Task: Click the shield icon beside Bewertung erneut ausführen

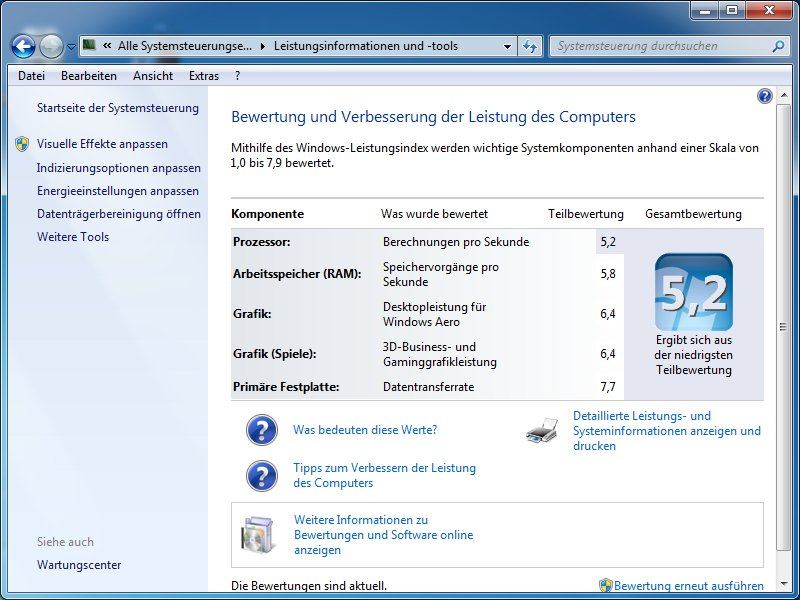Action: point(605,585)
